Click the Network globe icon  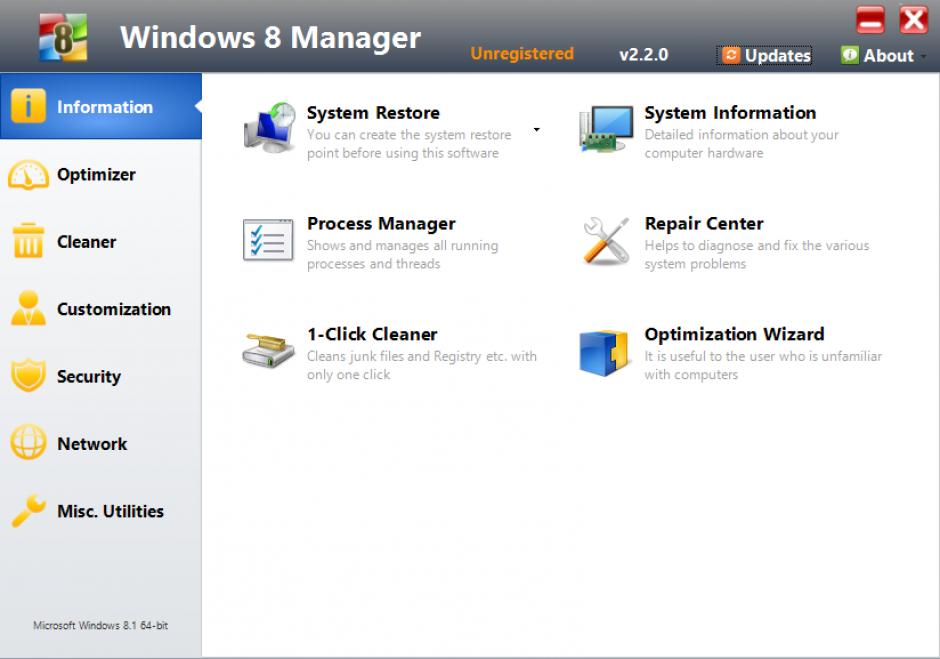(28, 443)
